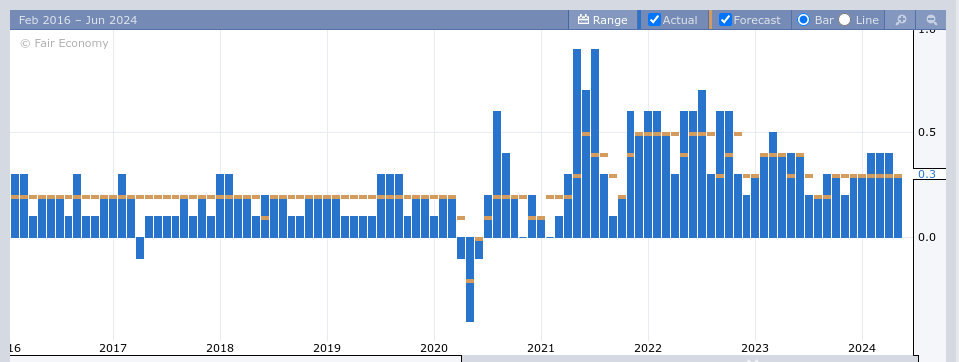Image resolution: width=959 pixels, height=362 pixels.
Task: Uncheck the Forecast checkbox
Action: pos(725,20)
